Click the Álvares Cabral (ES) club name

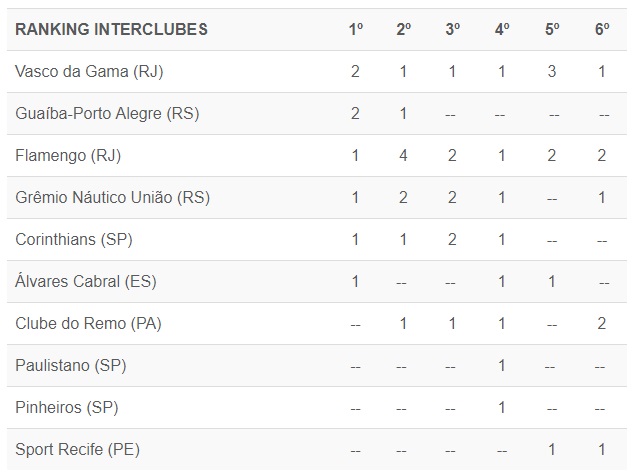[86, 281]
